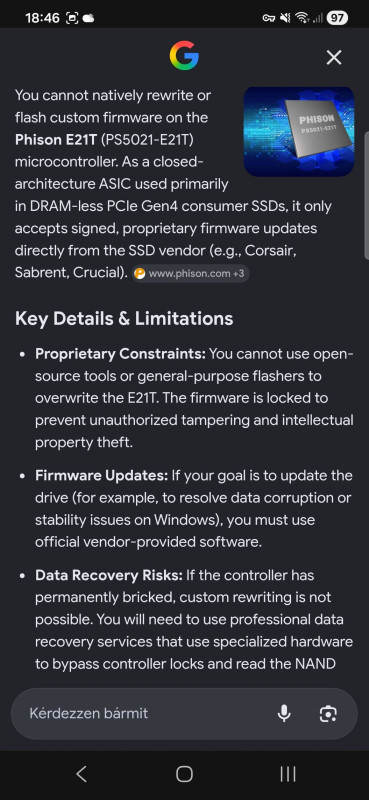Image resolution: width=369 pixels, height=800 pixels.
Task: Open the Phison E21T chip image
Action: click(x=299, y=132)
